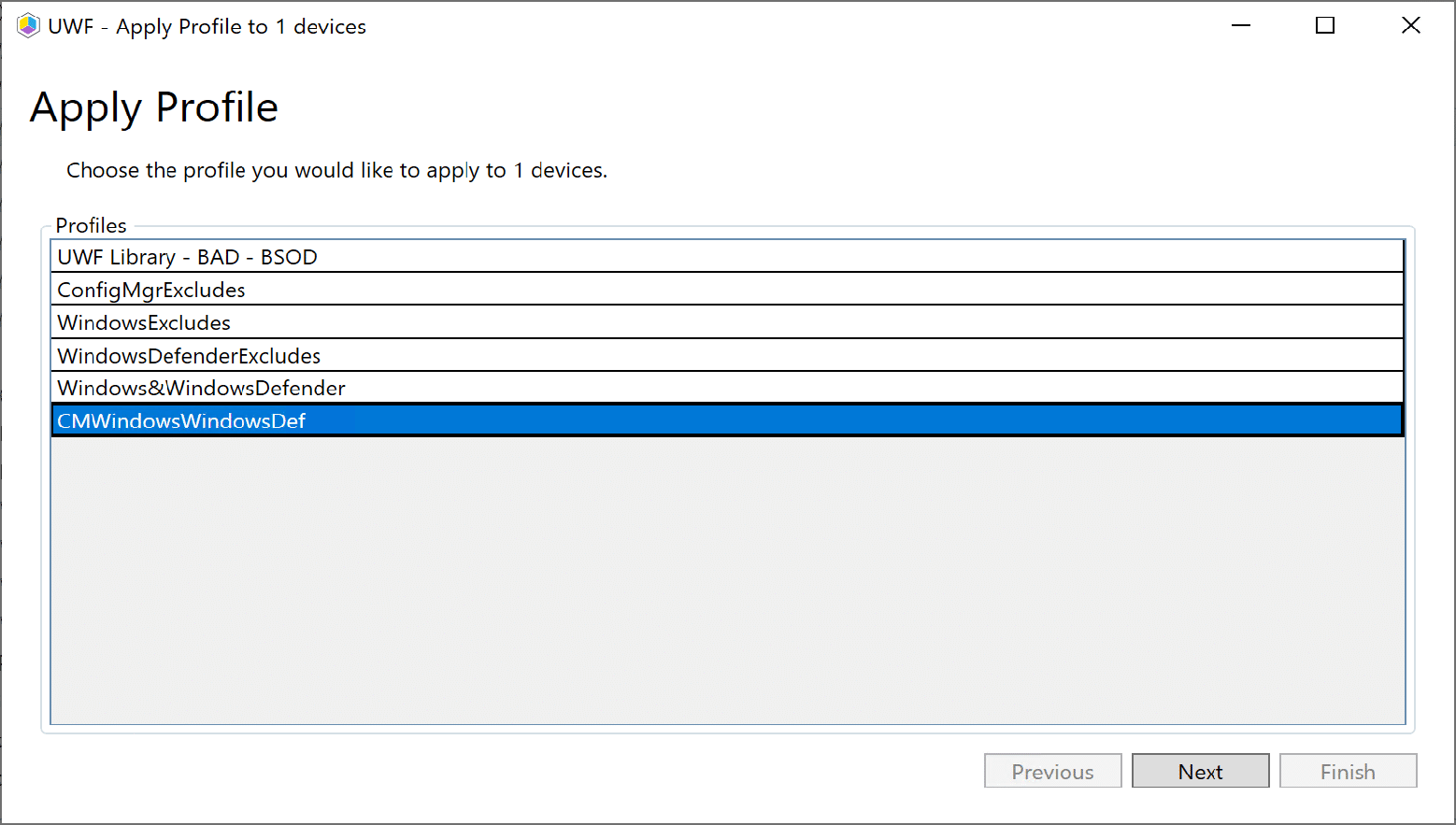The image size is (1456, 825).
Task: Click the Previous button
Action: point(1052,772)
